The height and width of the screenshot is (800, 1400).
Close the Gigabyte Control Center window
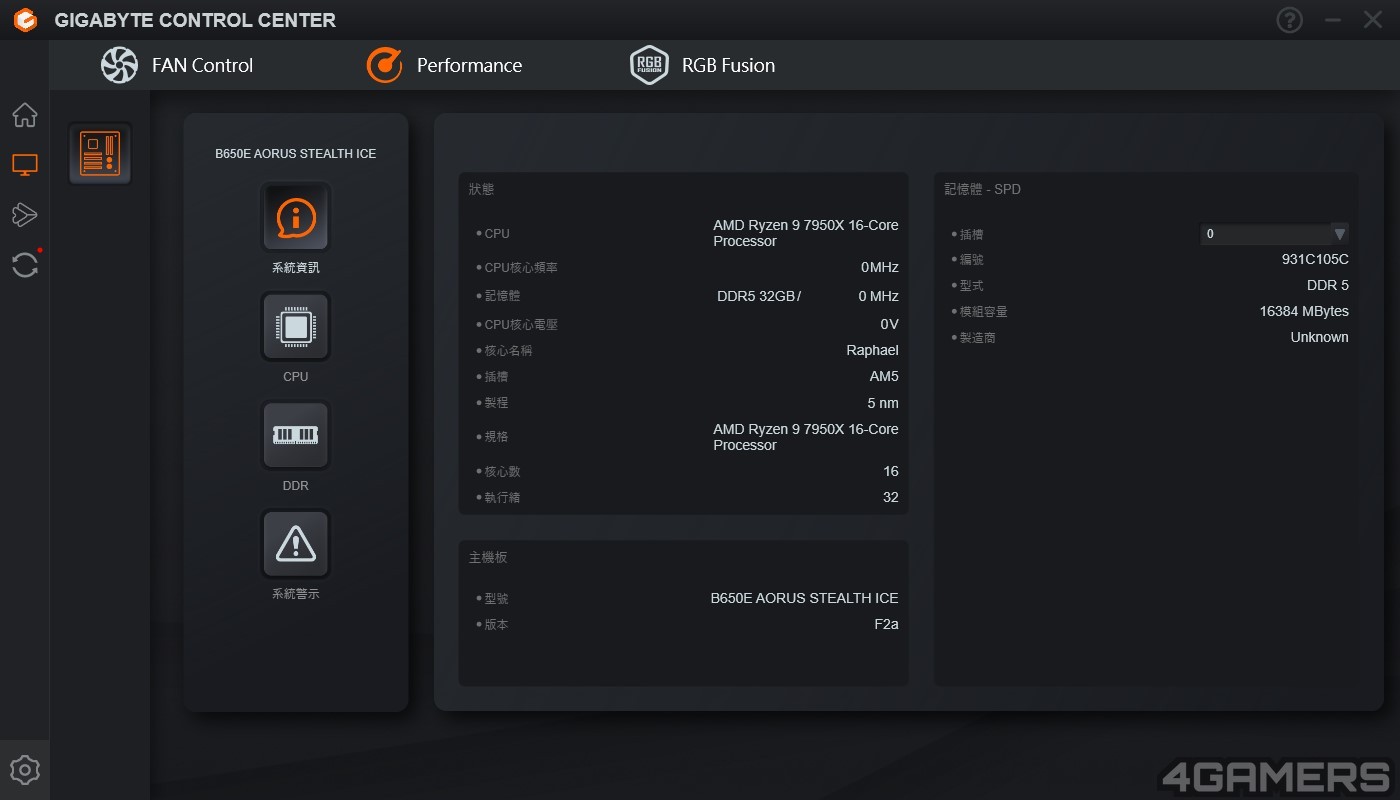[x=1374, y=20]
